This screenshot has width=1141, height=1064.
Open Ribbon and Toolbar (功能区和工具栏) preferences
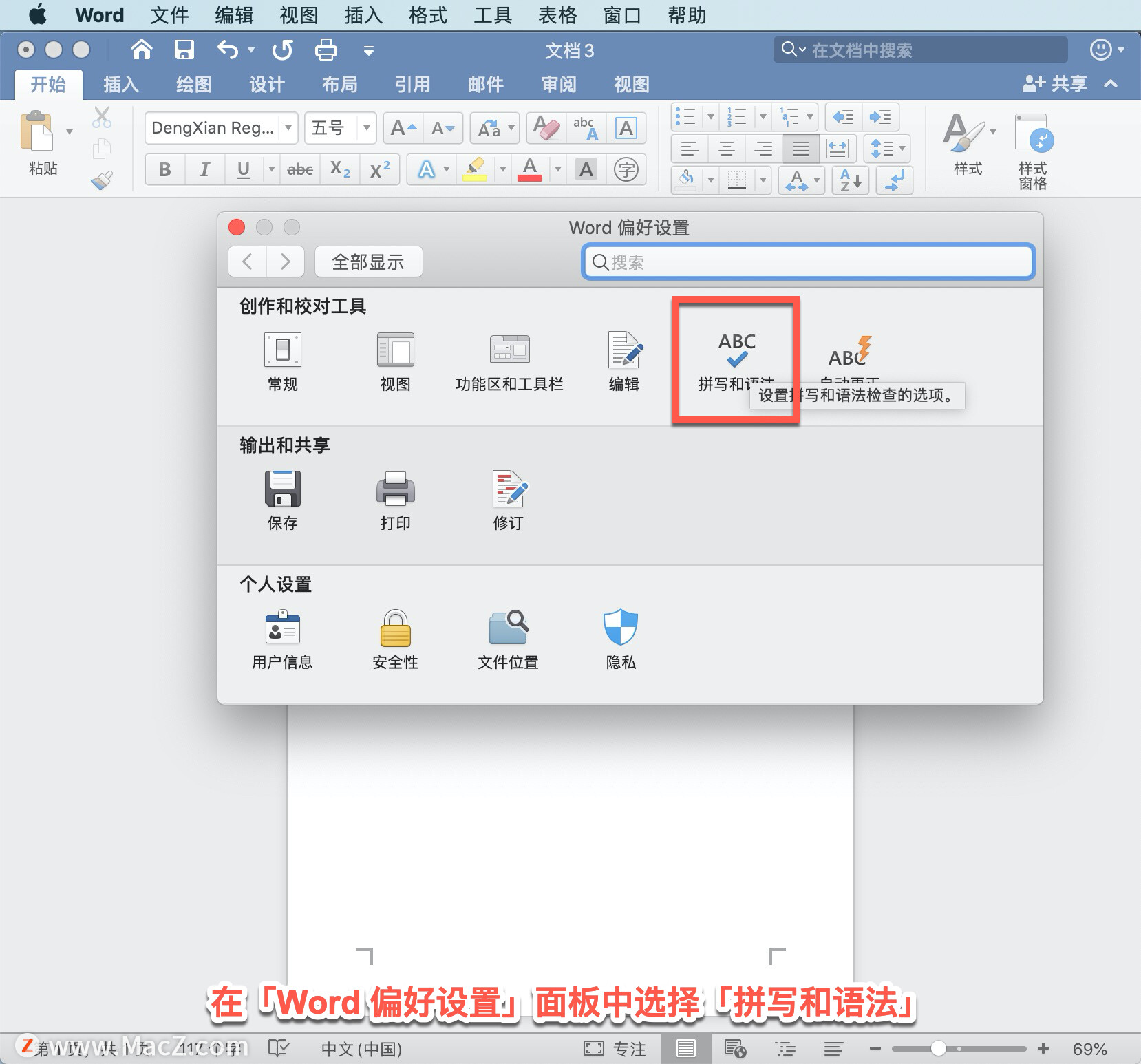[x=509, y=361]
